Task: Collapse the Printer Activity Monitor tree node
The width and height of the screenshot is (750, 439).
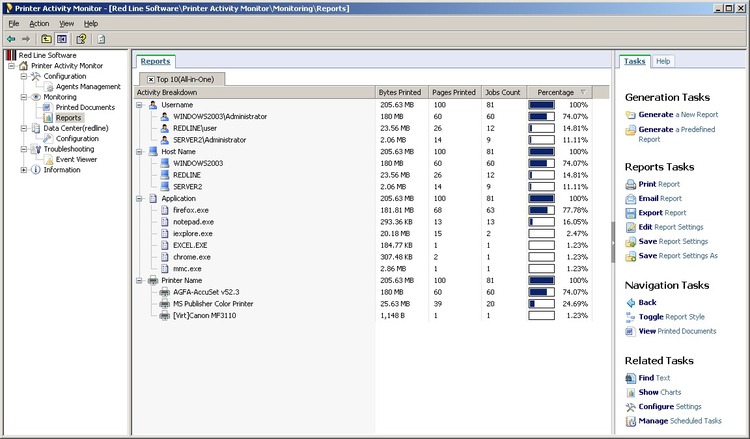Action: [x=11, y=66]
